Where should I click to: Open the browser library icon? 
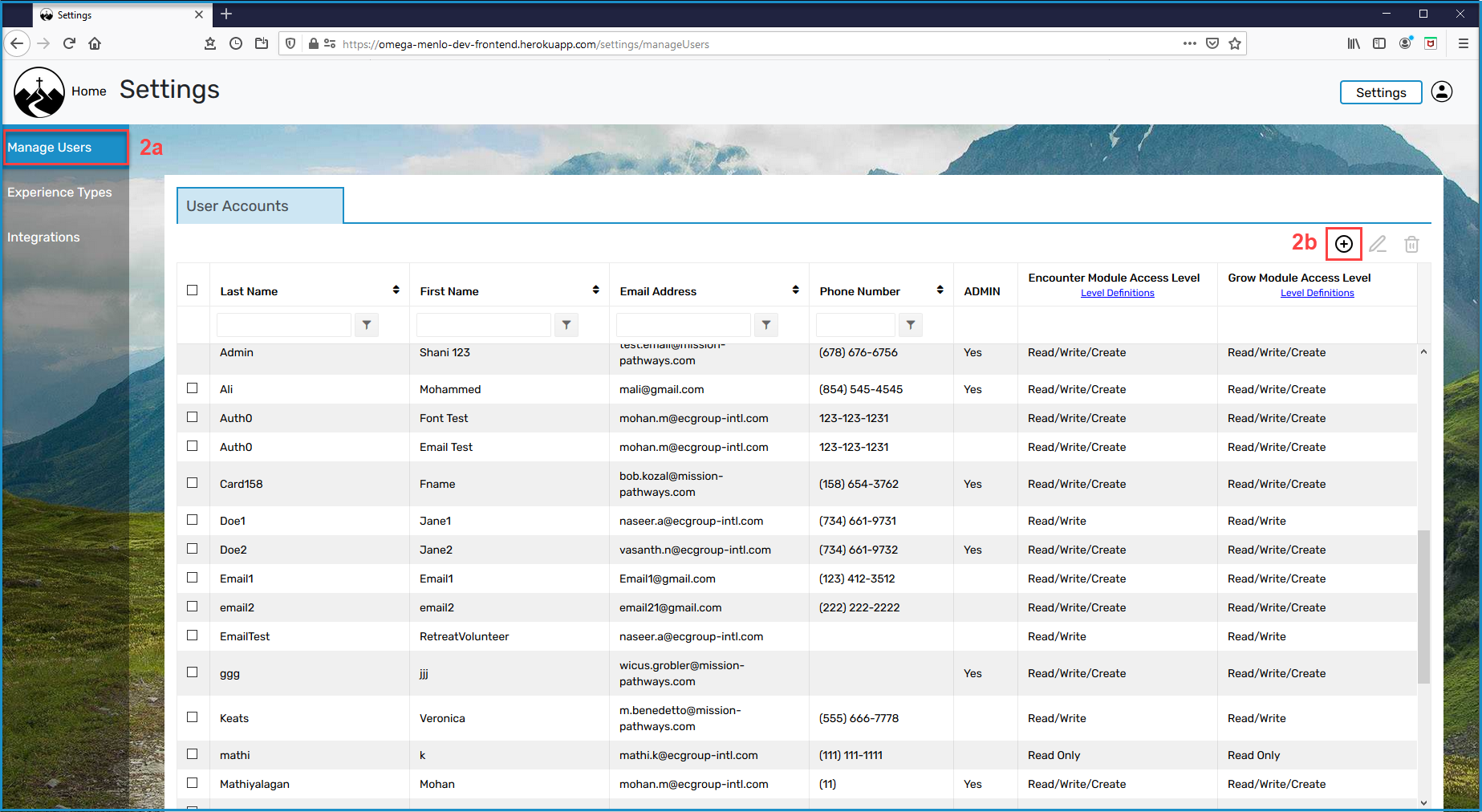(1354, 43)
